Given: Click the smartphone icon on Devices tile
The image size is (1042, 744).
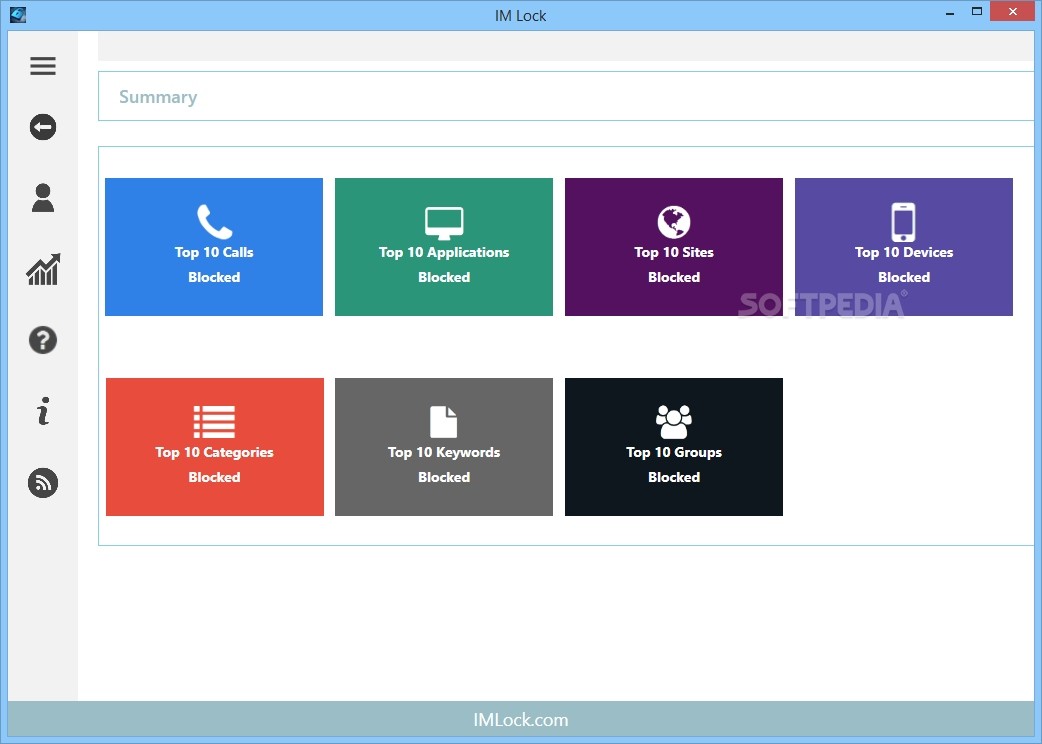Looking at the screenshot, I should (903, 222).
